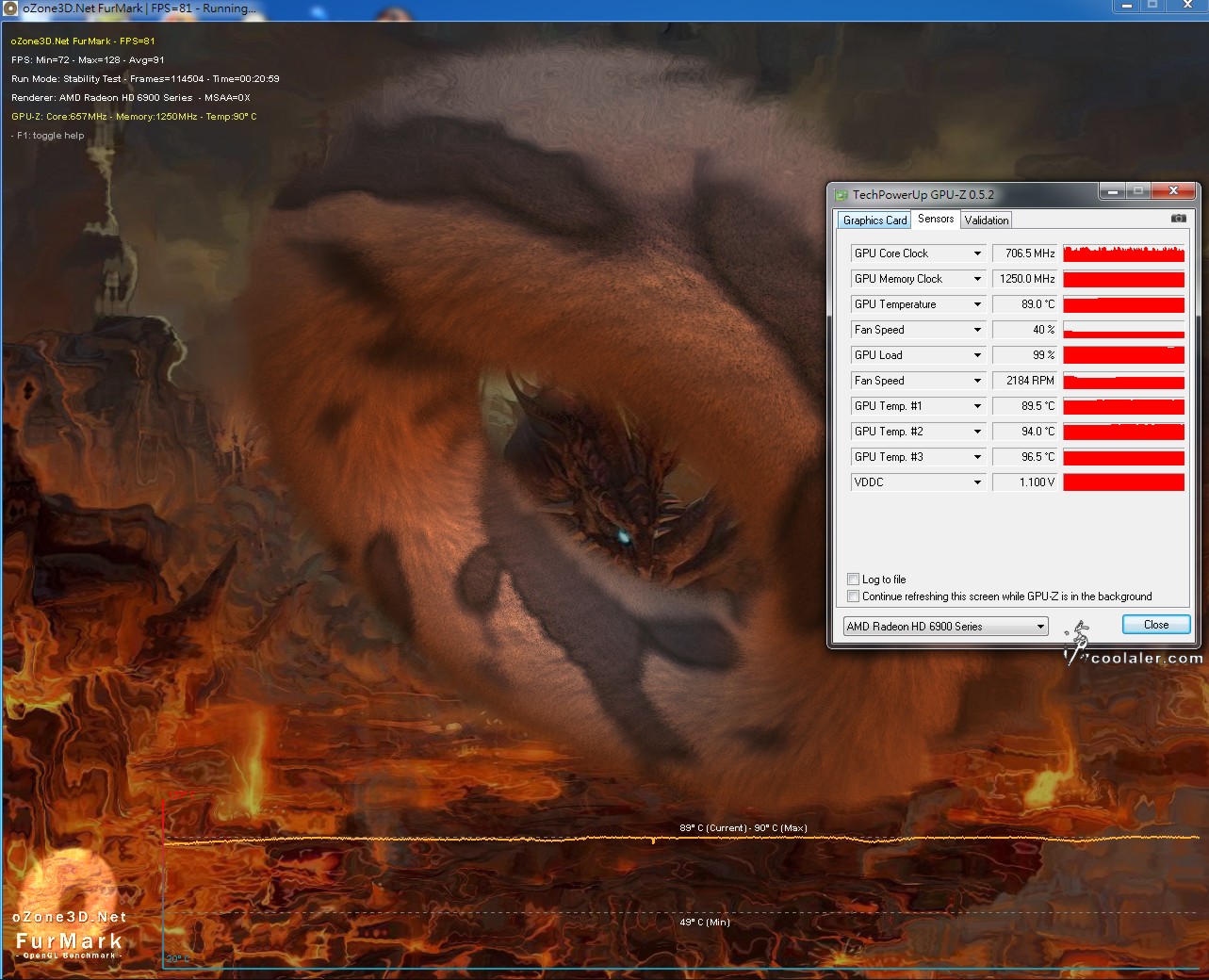Click the 49° C (Min) graph label
The width and height of the screenshot is (1209, 980).
(705, 923)
